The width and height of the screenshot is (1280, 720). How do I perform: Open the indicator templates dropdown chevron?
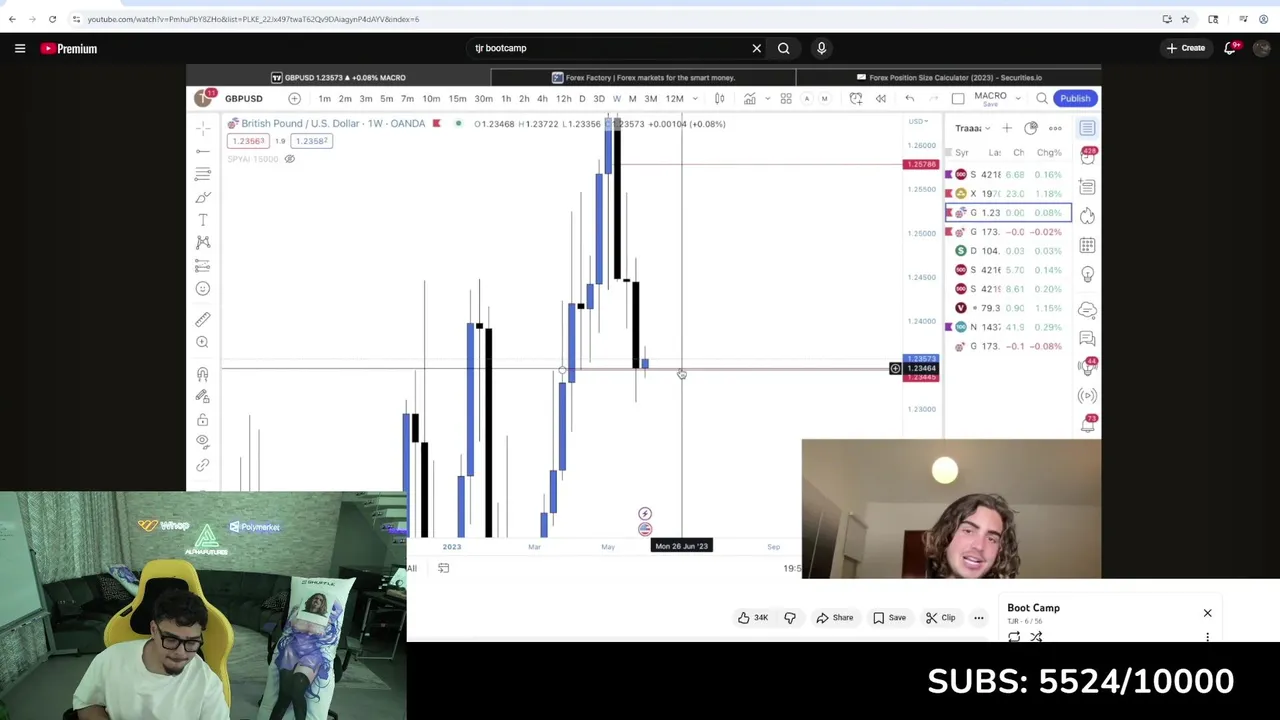tap(767, 98)
